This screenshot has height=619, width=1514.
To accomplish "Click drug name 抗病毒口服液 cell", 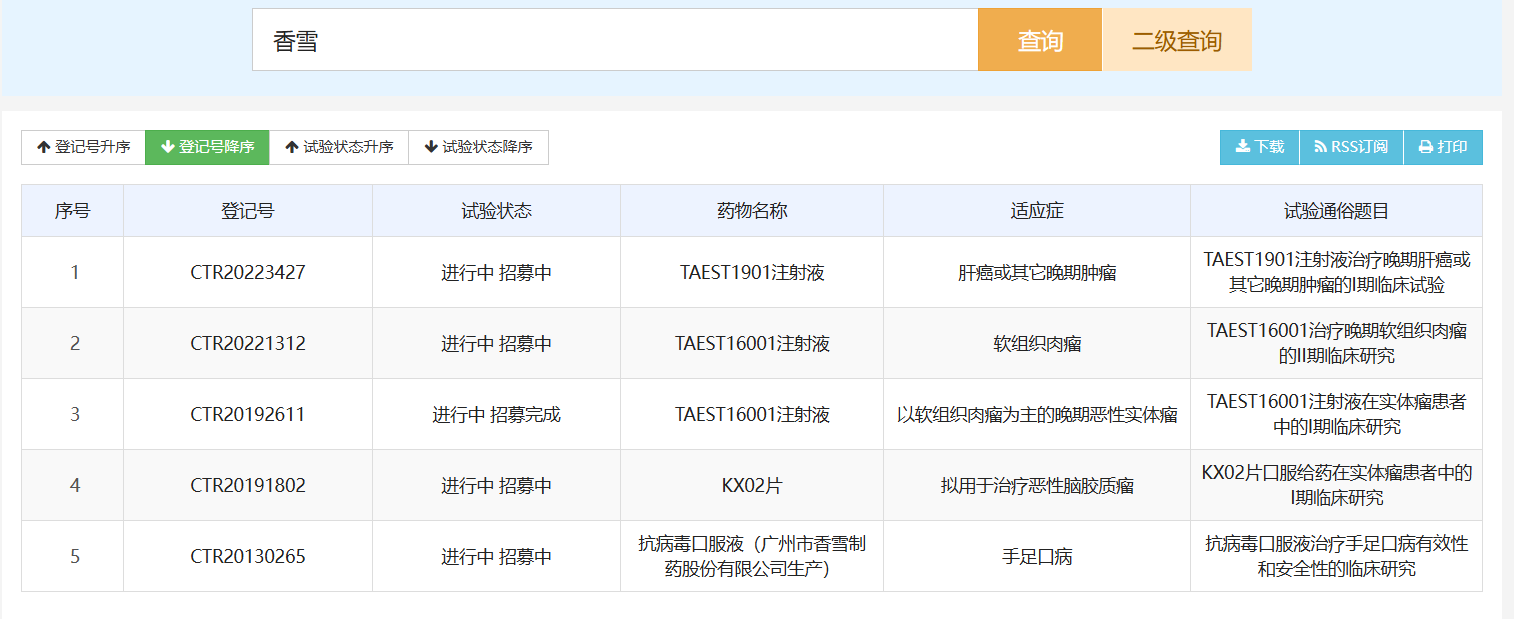I will [752, 556].
